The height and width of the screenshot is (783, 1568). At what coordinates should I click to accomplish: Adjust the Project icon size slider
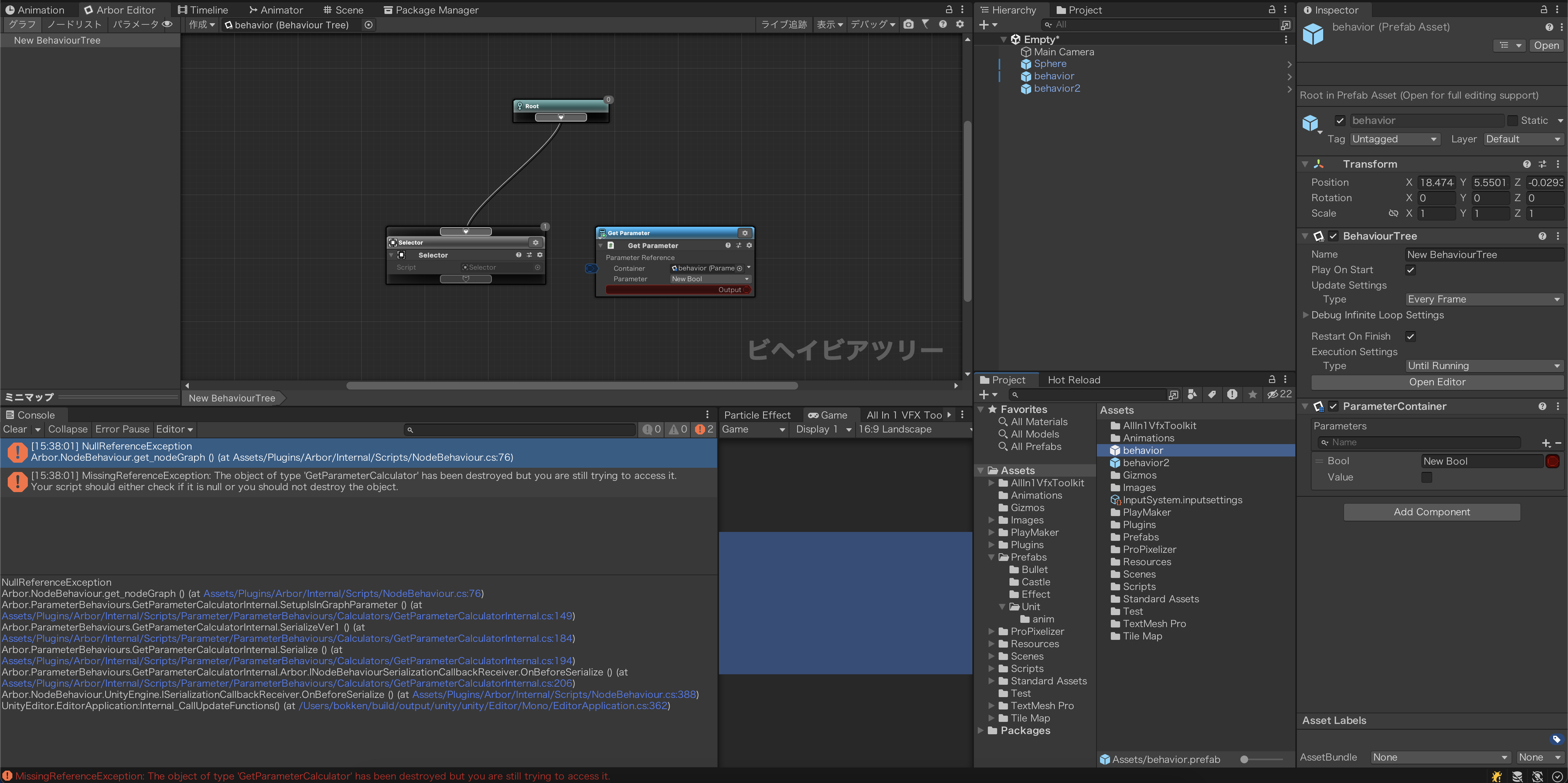click(1245, 759)
